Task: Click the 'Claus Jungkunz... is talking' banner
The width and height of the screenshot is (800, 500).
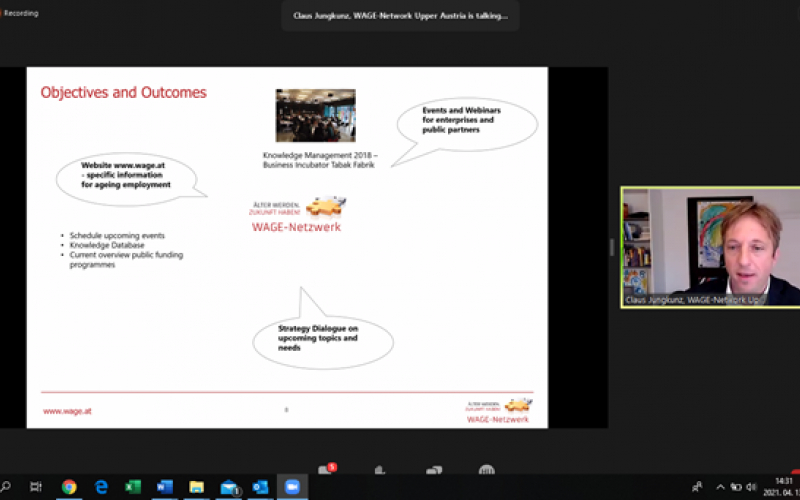Action: (400, 16)
